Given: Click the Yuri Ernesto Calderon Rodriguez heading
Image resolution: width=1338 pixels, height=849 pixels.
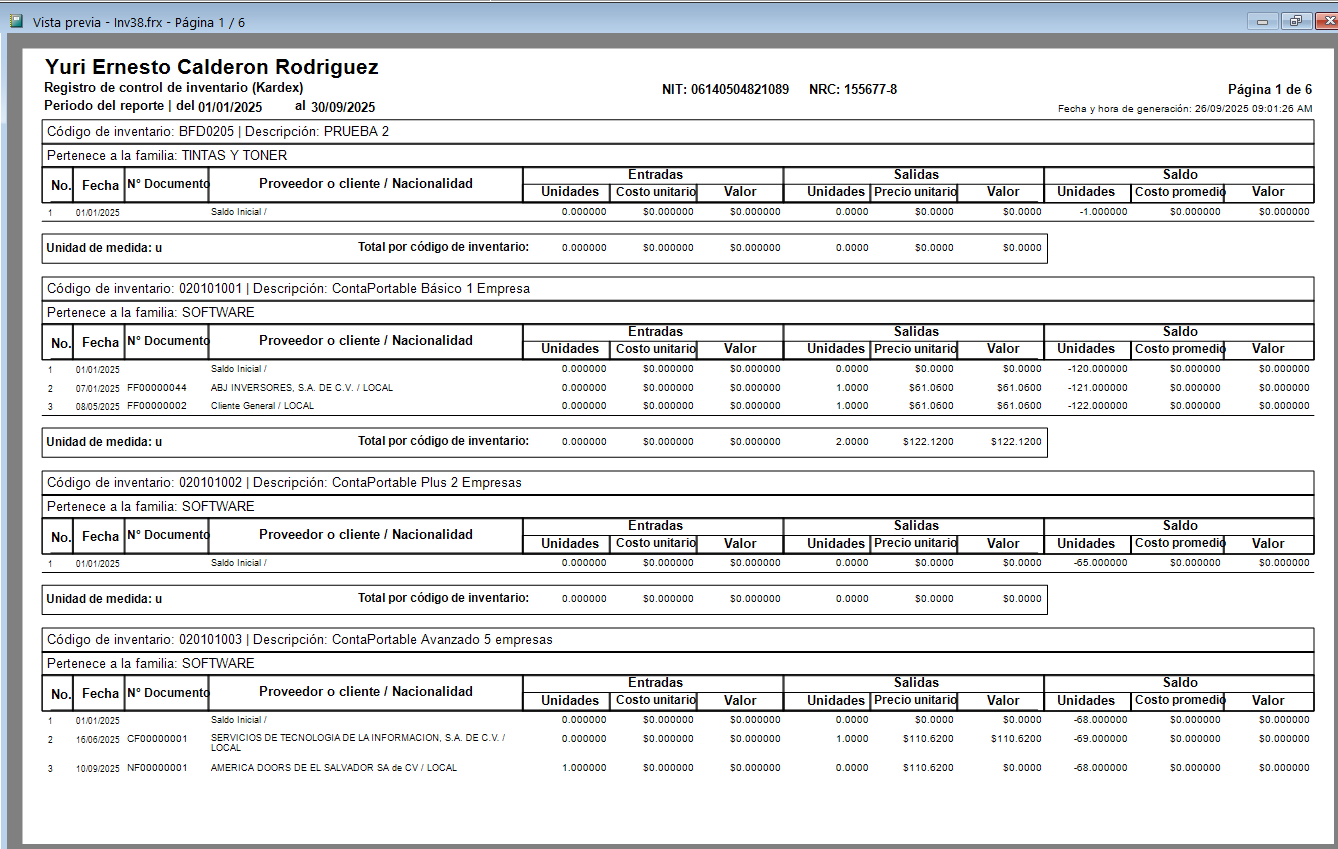Looking at the screenshot, I should click(x=212, y=67).
